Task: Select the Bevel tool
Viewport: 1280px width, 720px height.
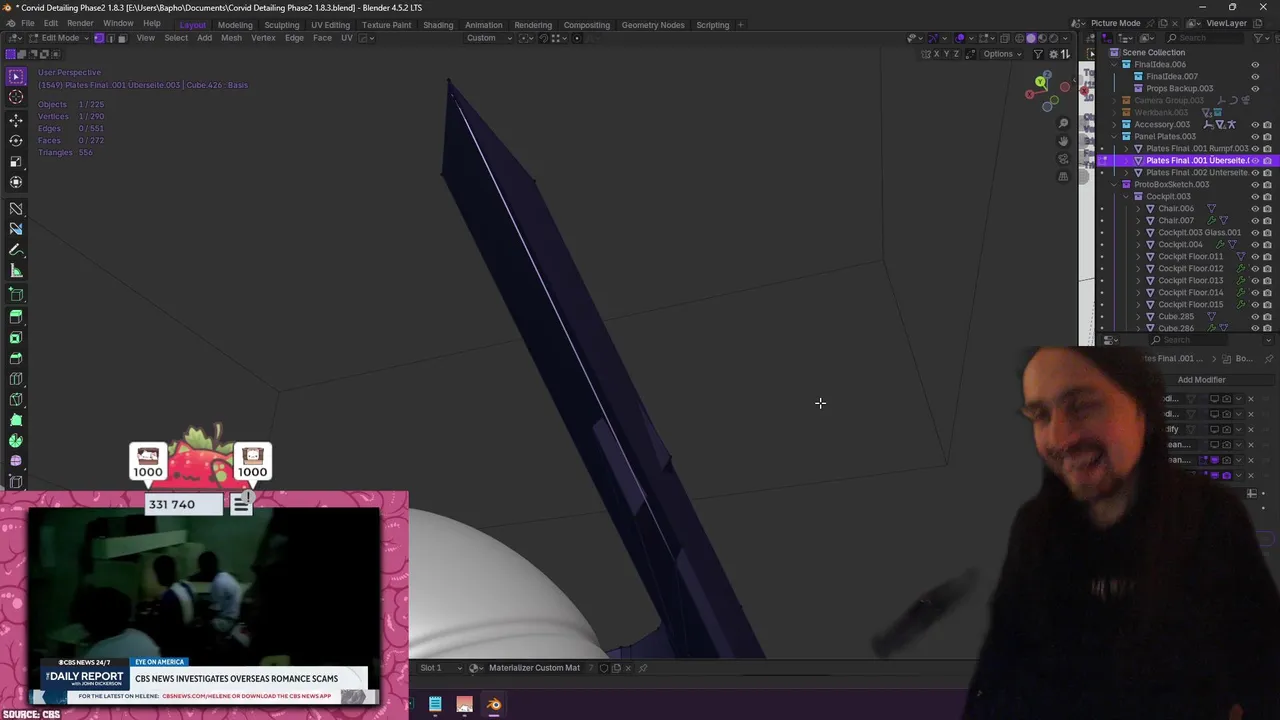Action: point(16,358)
